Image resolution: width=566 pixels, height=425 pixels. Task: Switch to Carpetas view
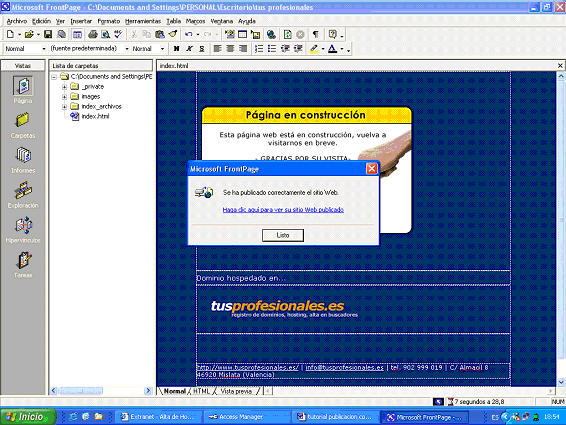point(23,125)
